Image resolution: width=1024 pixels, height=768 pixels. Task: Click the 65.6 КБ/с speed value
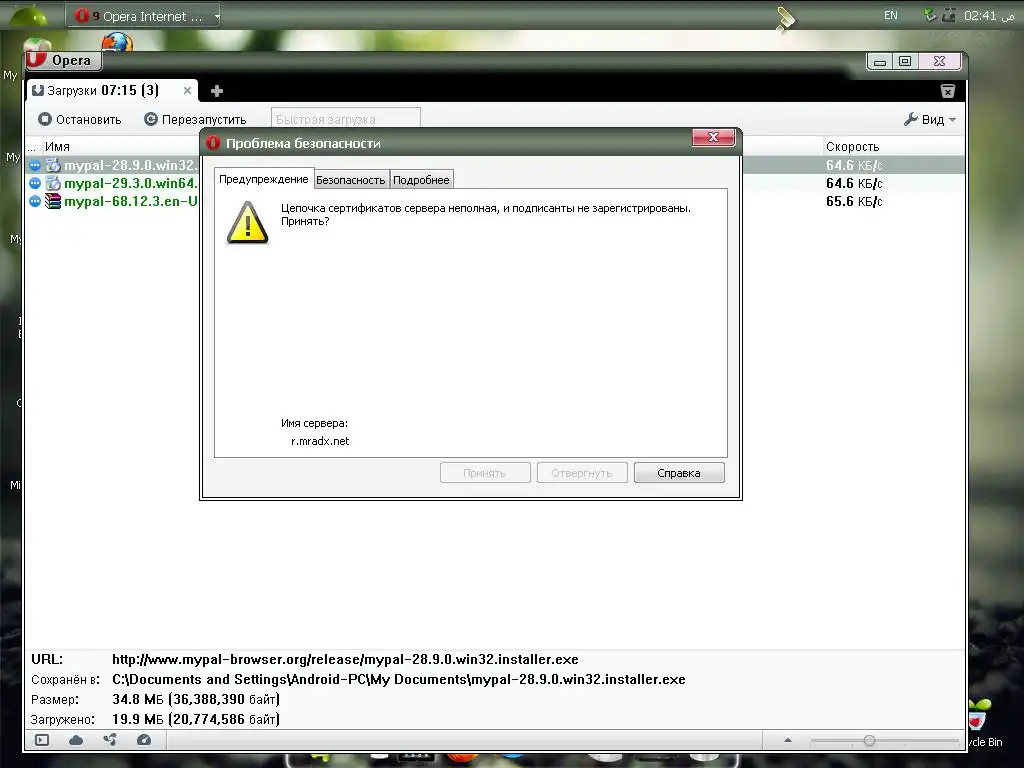(854, 202)
